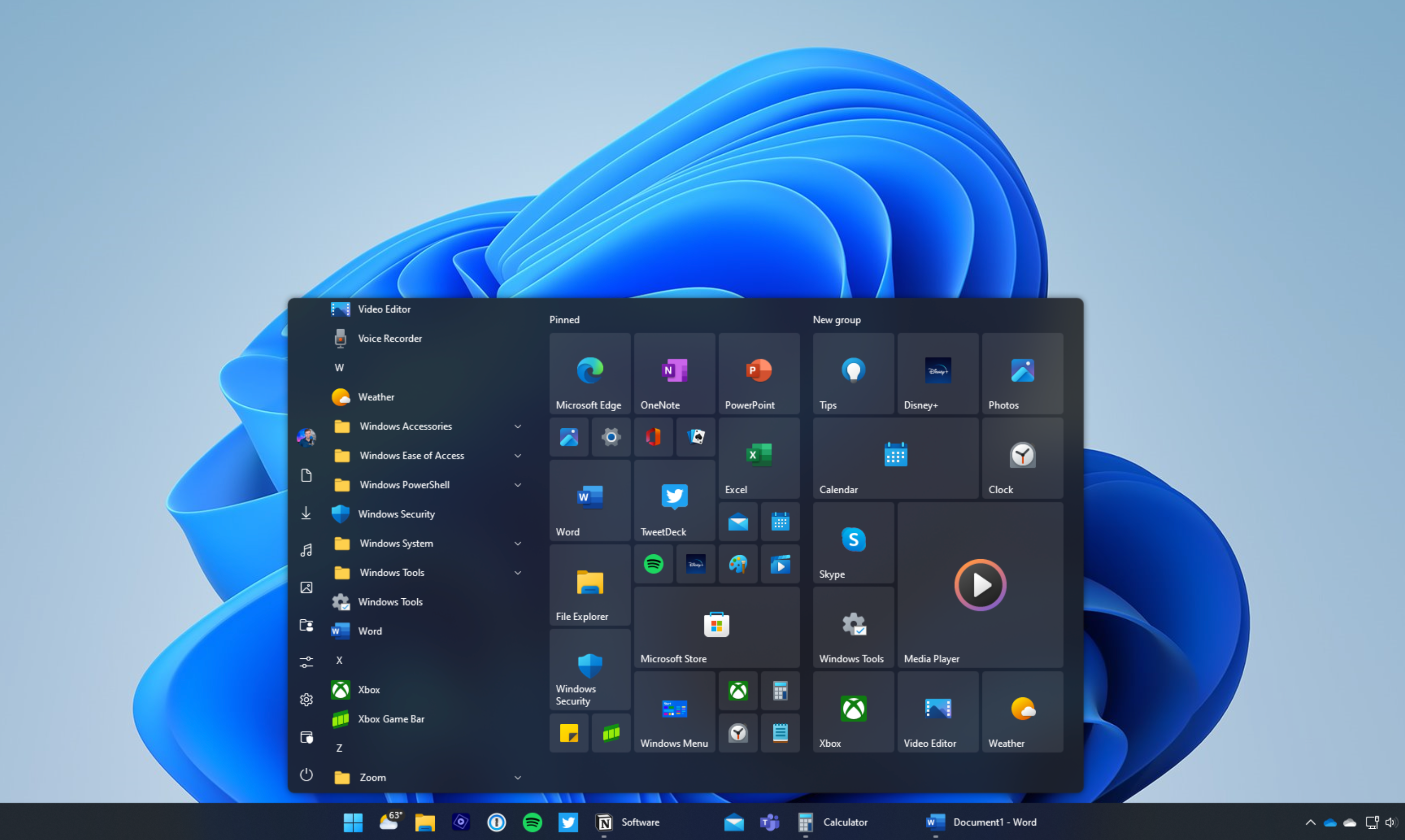
Task: Click the New group heading
Action: click(x=837, y=320)
